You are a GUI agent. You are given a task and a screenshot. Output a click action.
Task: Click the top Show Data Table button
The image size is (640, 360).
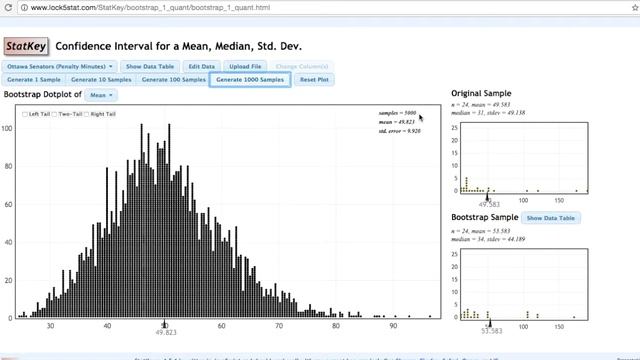[150, 67]
